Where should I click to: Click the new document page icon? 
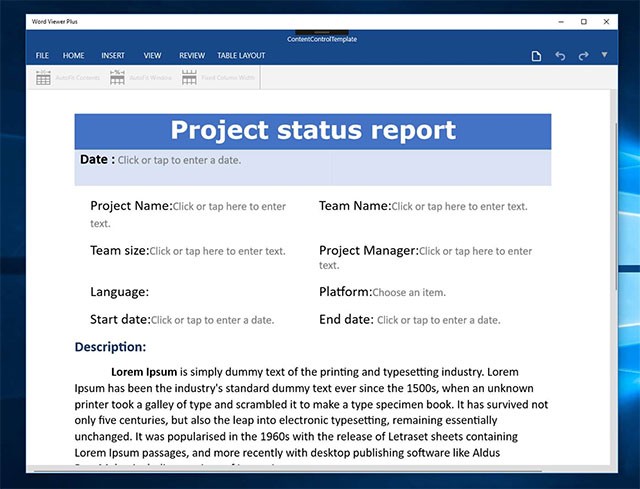coord(536,56)
